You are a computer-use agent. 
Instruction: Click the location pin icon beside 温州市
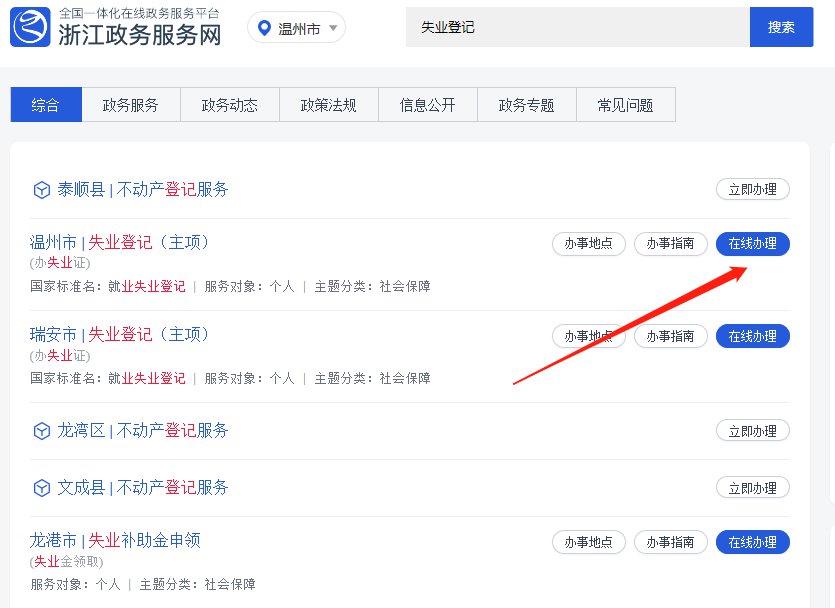click(265, 28)
